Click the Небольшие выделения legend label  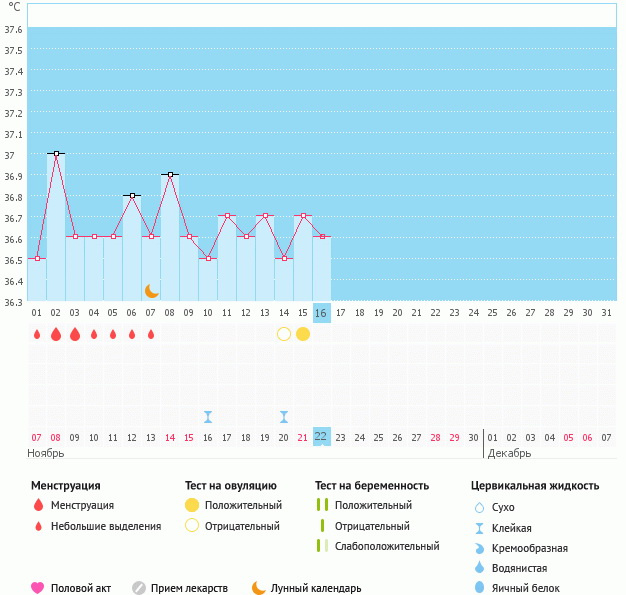106,526
